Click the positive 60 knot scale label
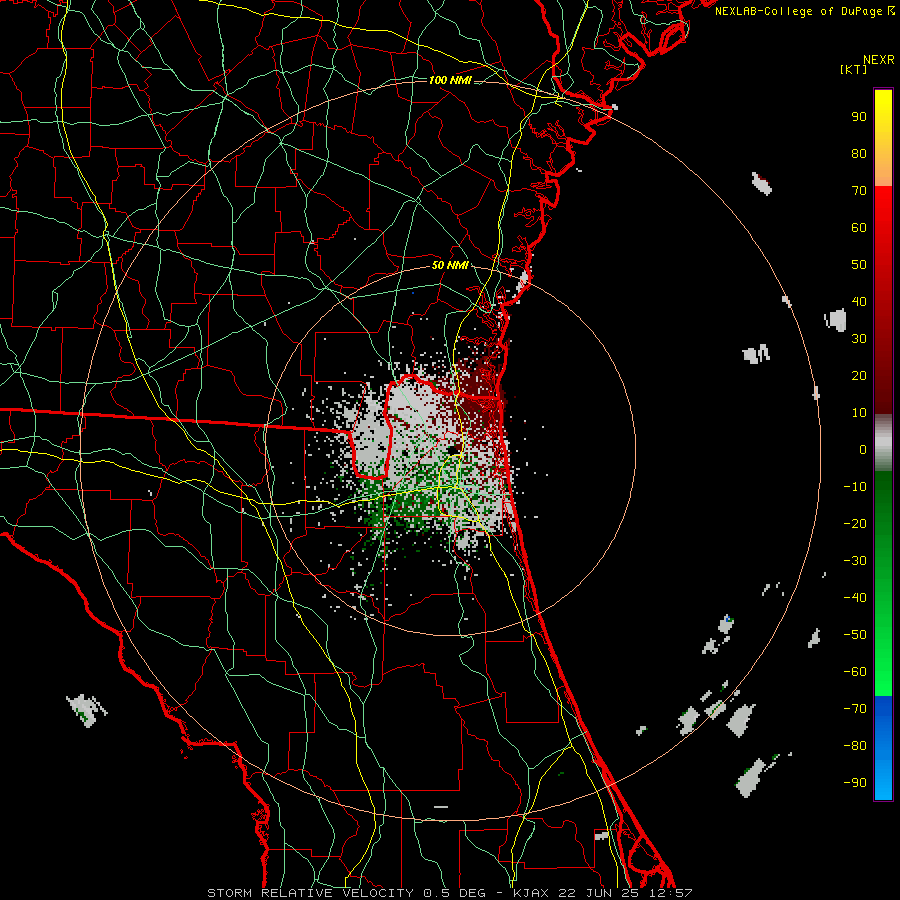The image size is (900, 900). 859,228
